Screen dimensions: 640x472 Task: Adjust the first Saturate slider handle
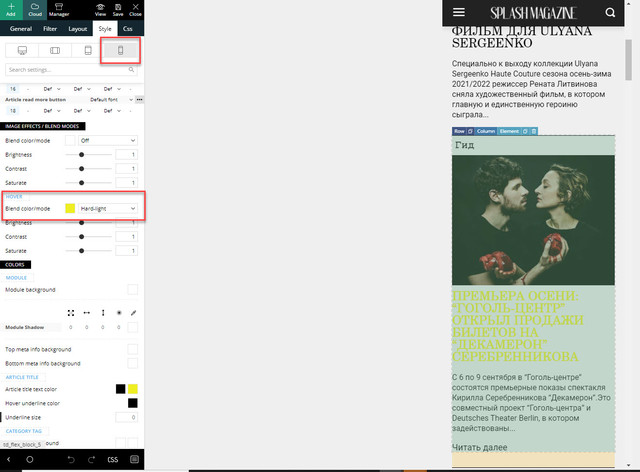(82, 183)
